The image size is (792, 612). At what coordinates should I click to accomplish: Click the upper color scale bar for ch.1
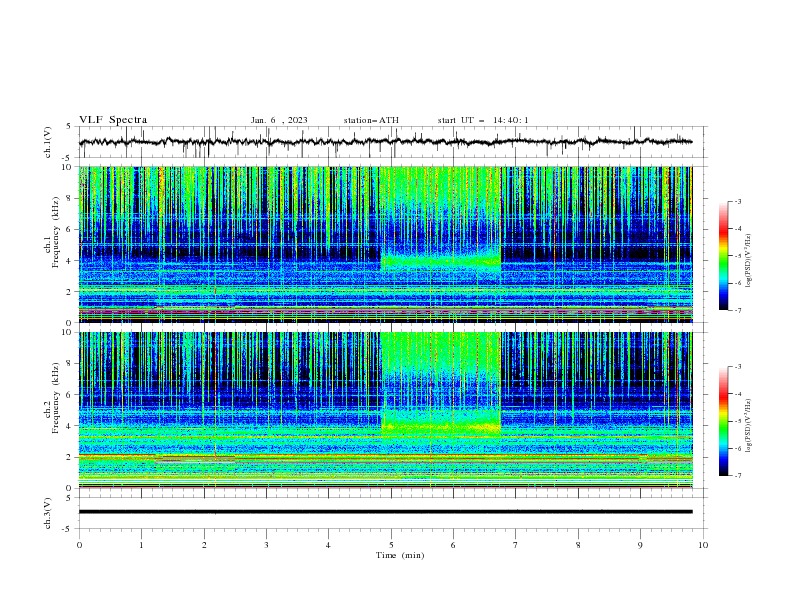[x=723, y=256]
